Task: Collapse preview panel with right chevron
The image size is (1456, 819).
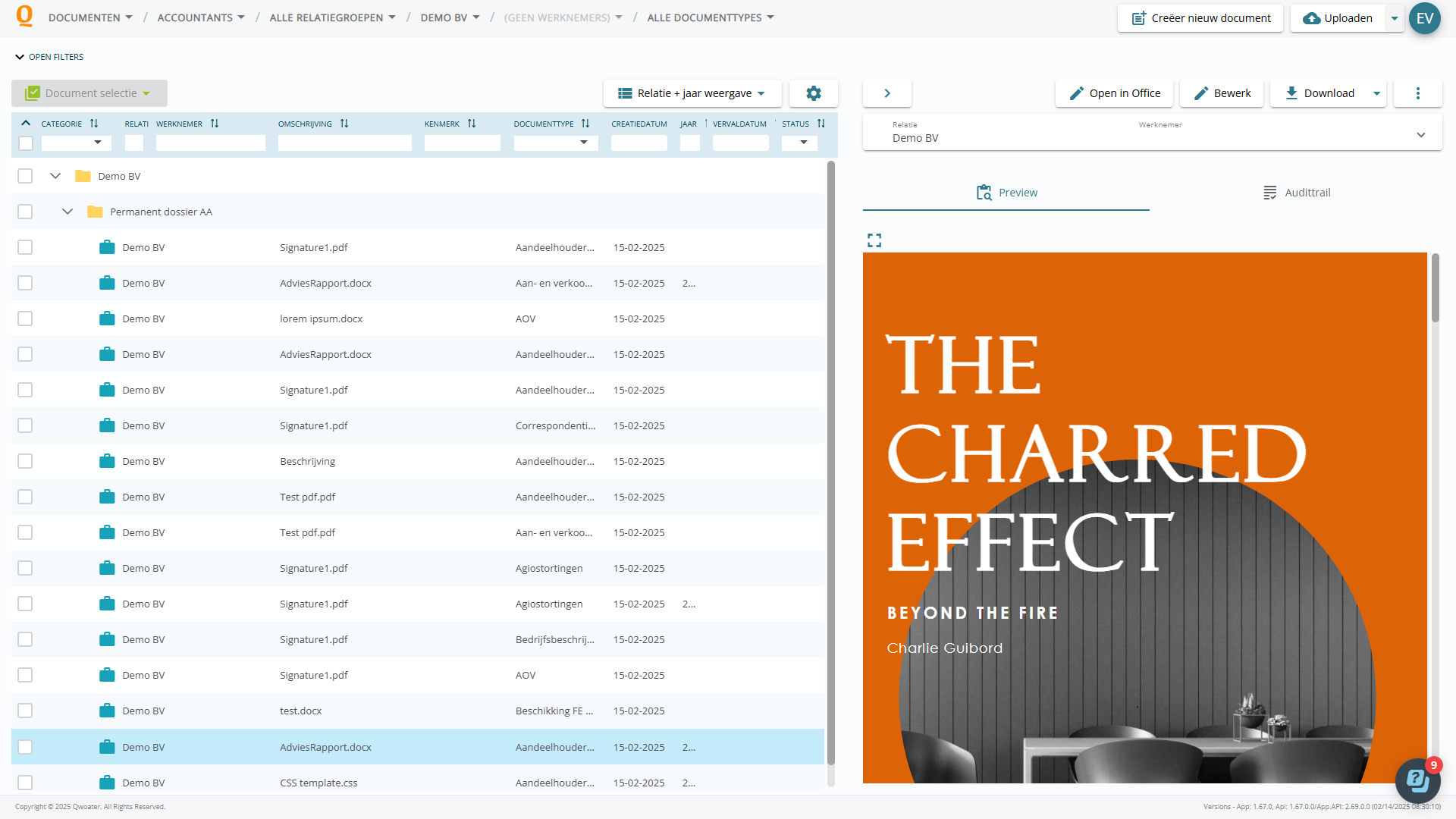Action: 886,93
